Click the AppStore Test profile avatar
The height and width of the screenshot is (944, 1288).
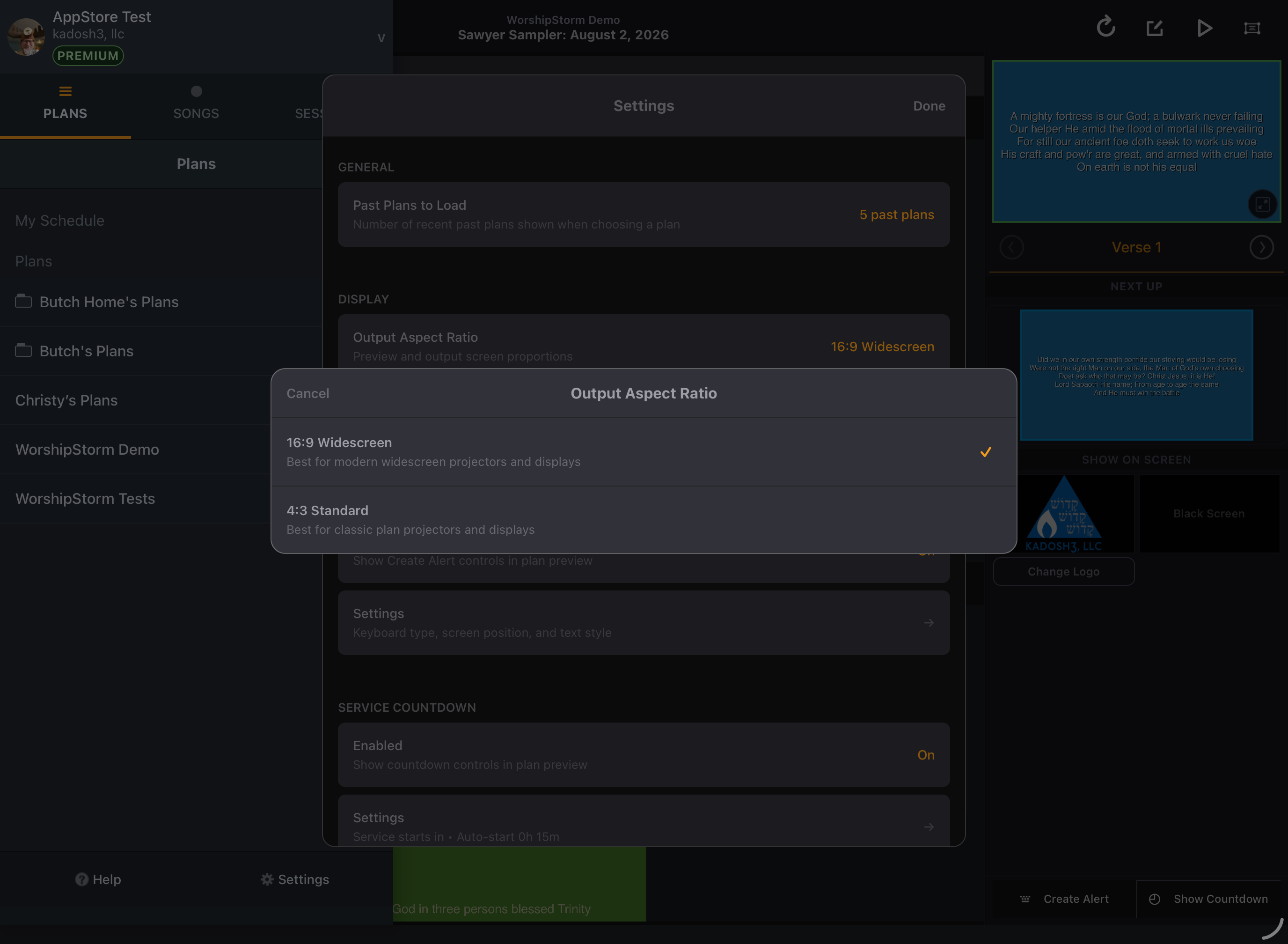click(26, 37)
